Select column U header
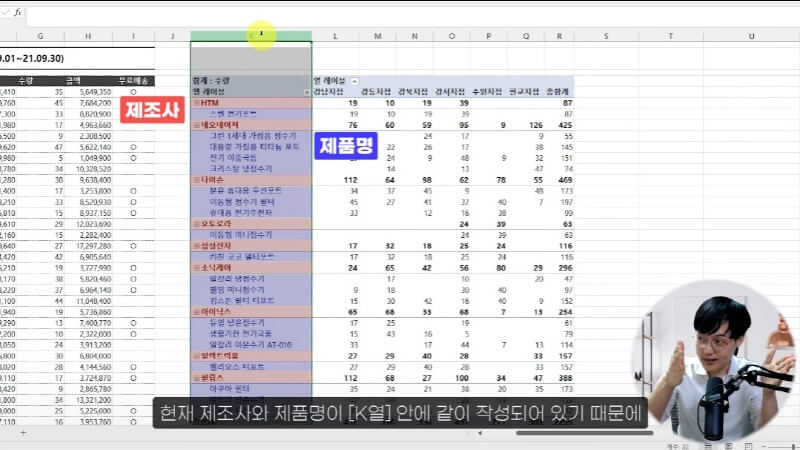Image resolution: width=800 pixels, height=450 pixels. tap(751, 36)
